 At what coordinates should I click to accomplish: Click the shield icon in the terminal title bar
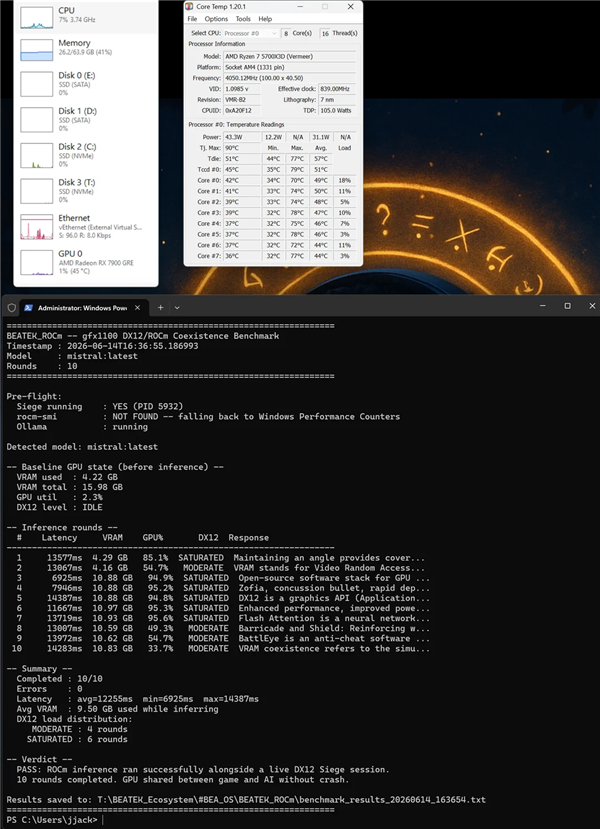pyautogui.click(x=11, y=308)
